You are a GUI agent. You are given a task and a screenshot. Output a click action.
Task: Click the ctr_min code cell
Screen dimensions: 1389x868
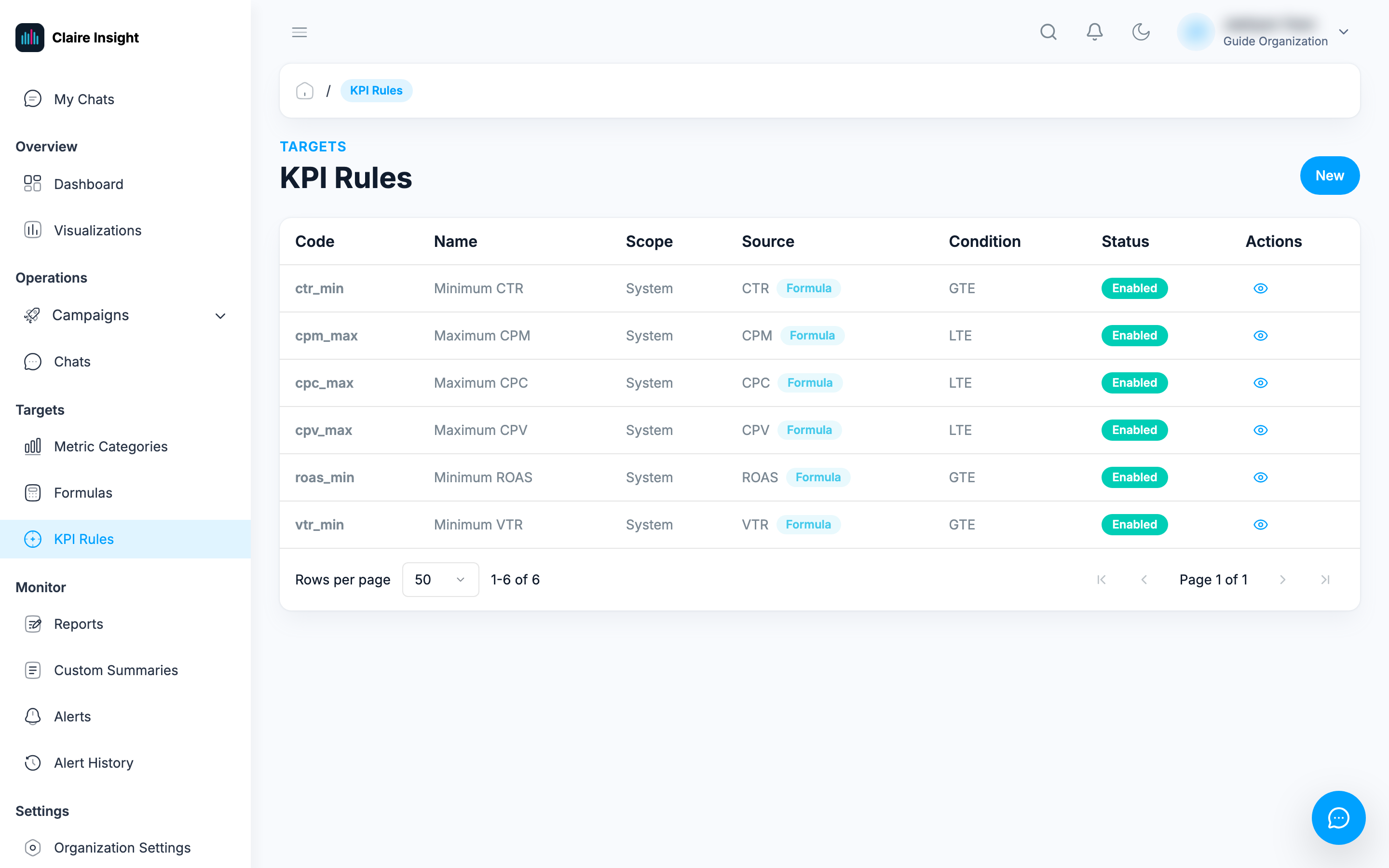pyautogui.click(x=319, y=288)
